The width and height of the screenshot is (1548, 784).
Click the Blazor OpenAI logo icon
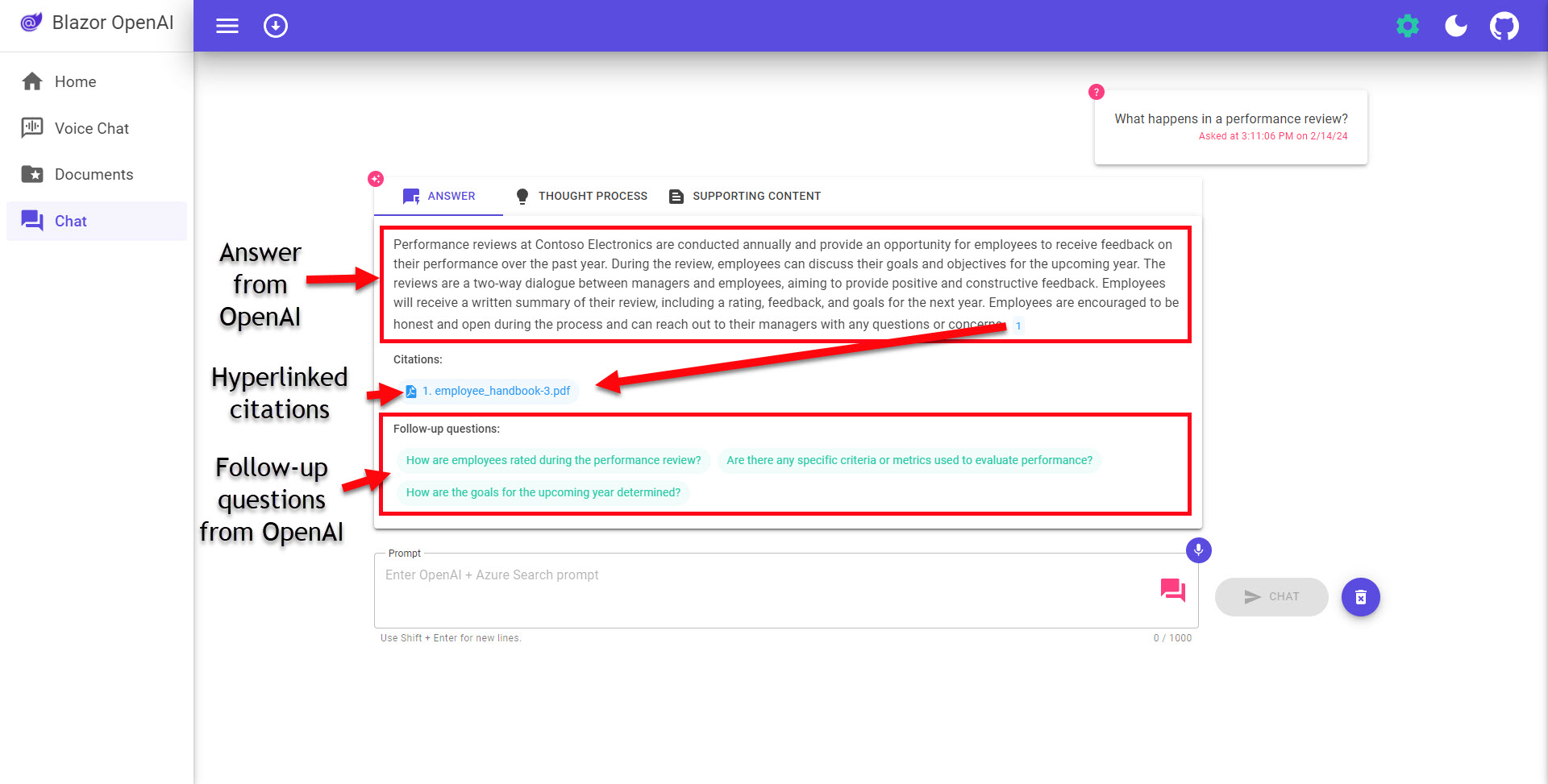pyautogui.click(x=31, y=23)
